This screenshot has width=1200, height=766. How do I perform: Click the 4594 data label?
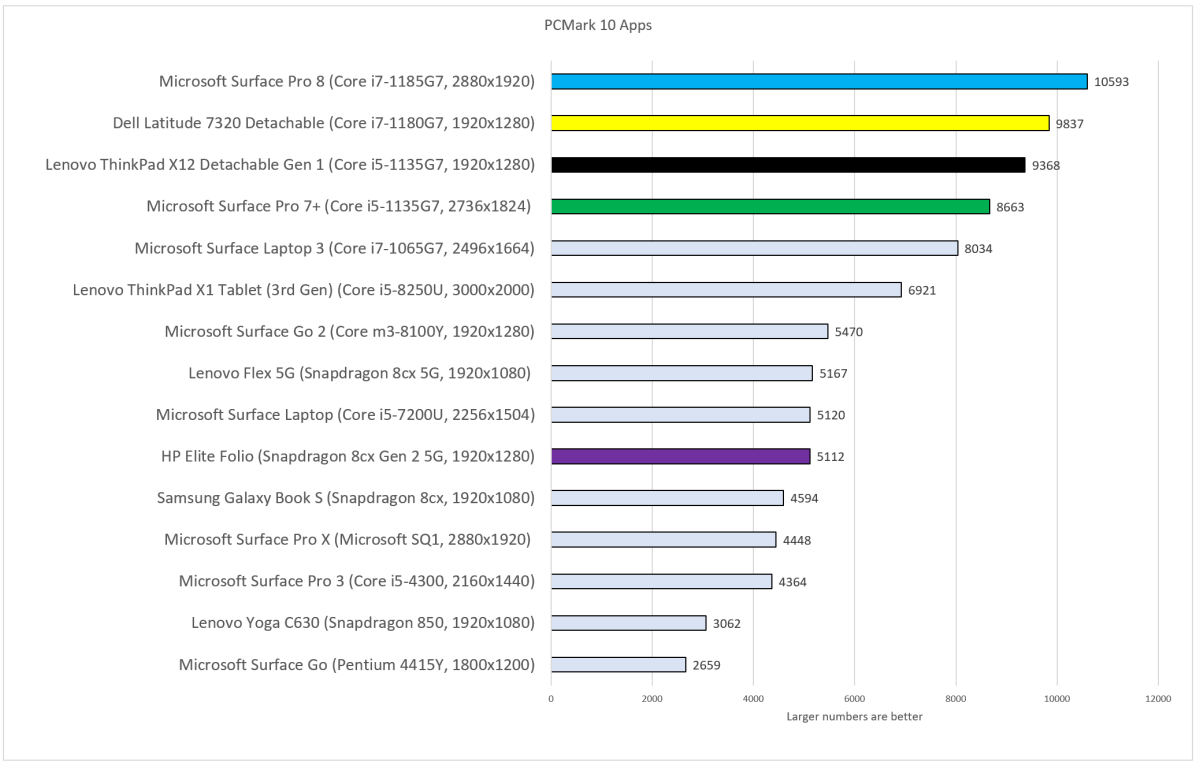[804, 499]
